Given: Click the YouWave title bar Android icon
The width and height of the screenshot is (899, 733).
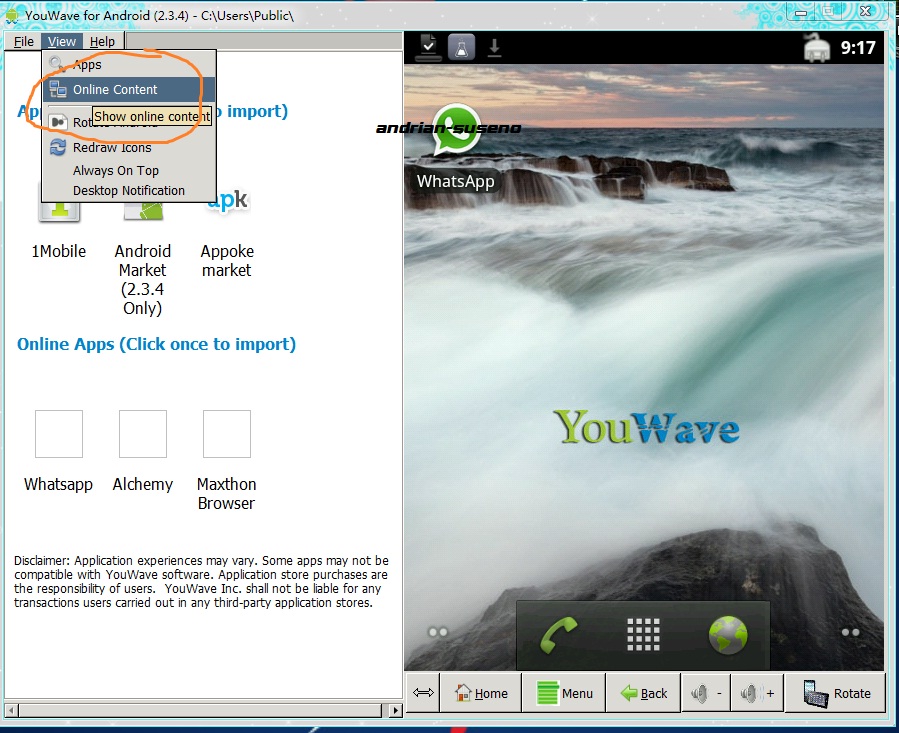Looking at the screenshot, I should pyautogui.click(x=11, y=15).
